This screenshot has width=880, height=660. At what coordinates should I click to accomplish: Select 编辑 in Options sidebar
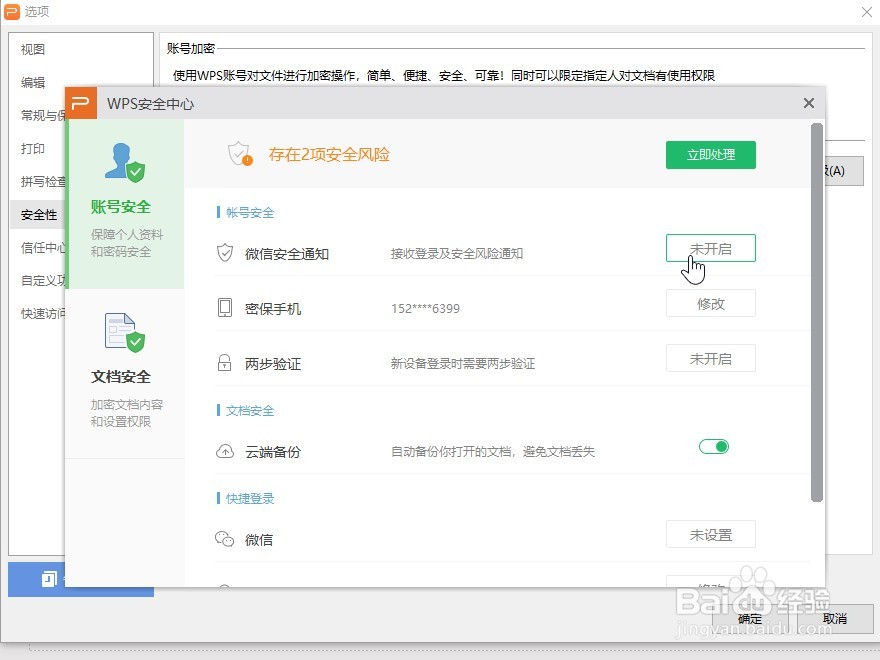(33, 82)
